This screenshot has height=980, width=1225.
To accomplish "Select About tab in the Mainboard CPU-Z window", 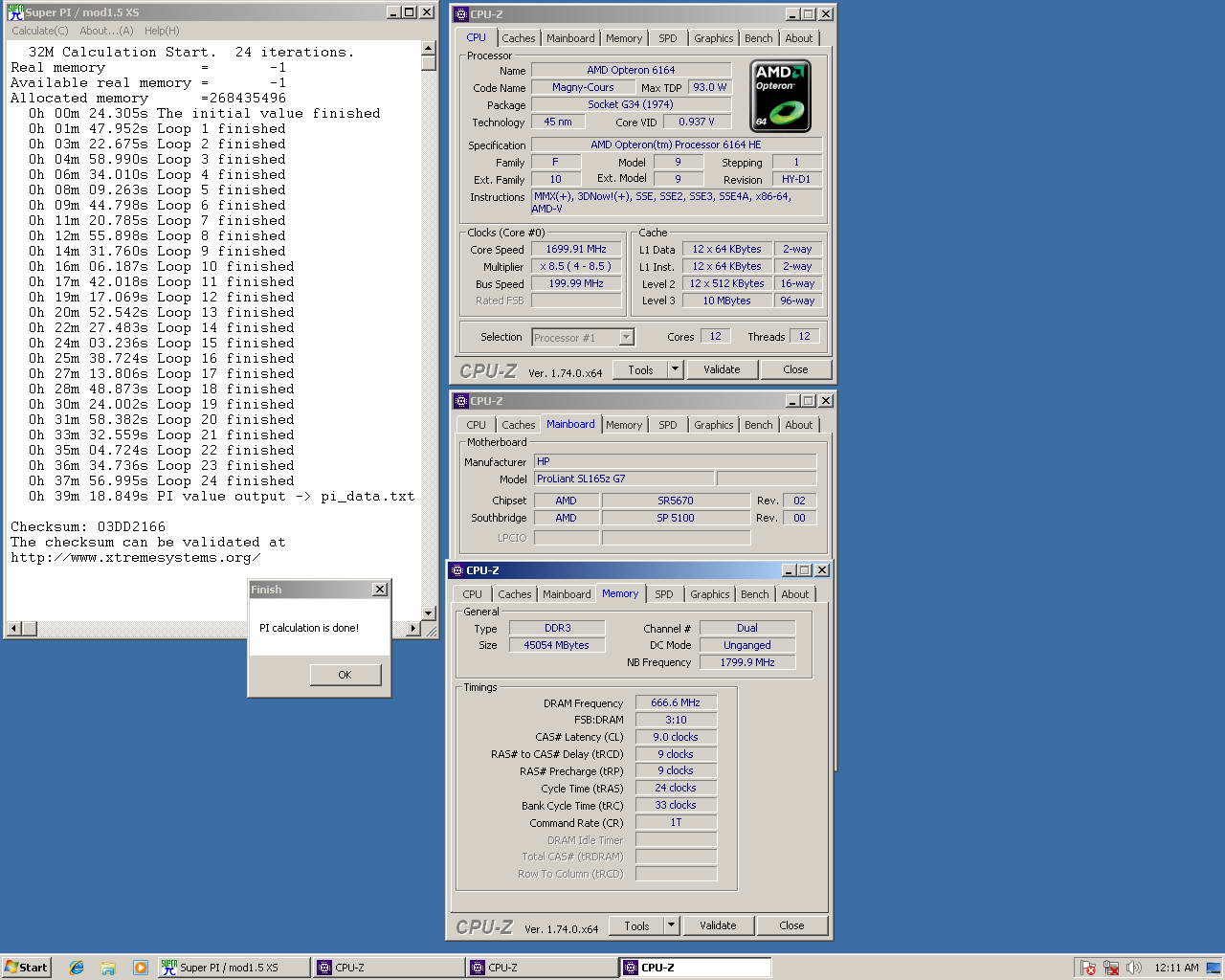I will (799, 425).
